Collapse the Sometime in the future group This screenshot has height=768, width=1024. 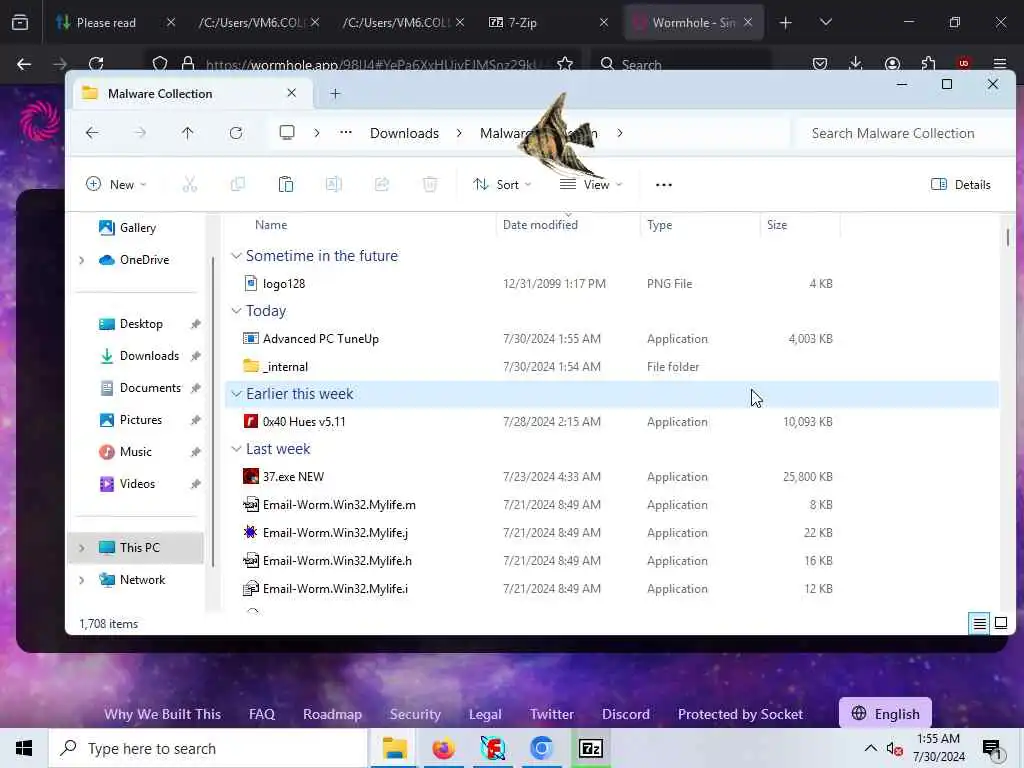(236, 256)
